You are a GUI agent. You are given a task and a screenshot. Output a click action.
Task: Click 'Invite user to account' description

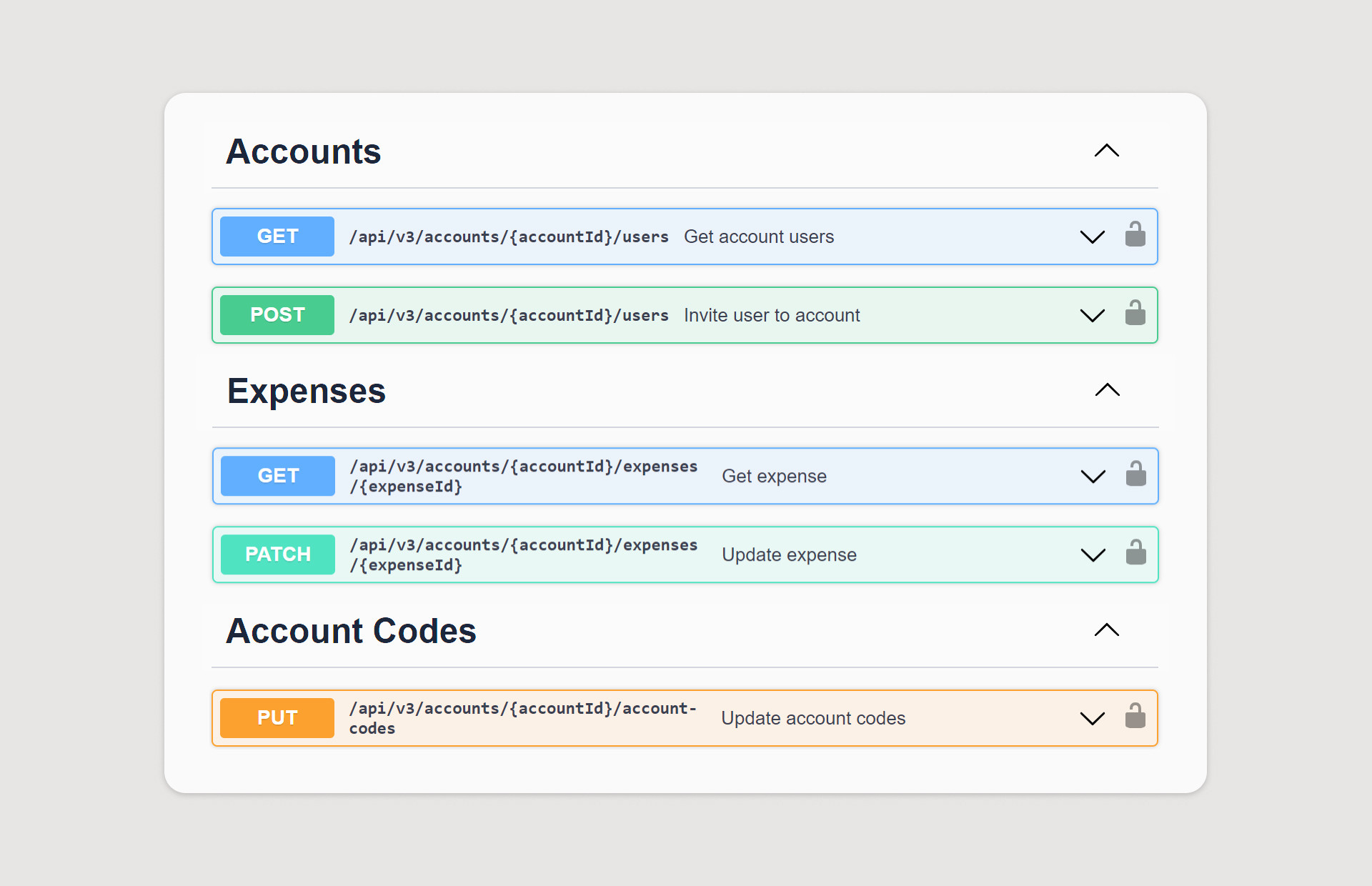pos(772,315)
